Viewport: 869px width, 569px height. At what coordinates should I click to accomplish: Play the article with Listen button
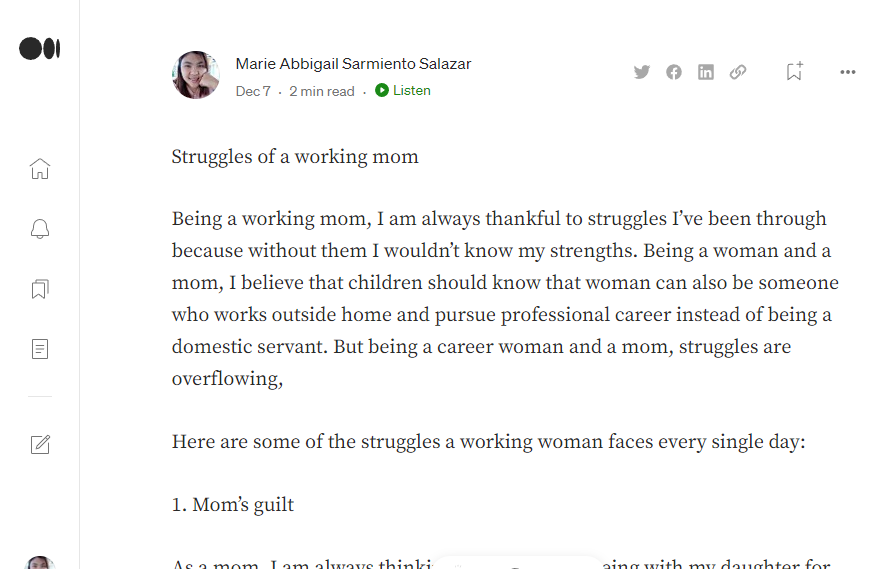403,91
